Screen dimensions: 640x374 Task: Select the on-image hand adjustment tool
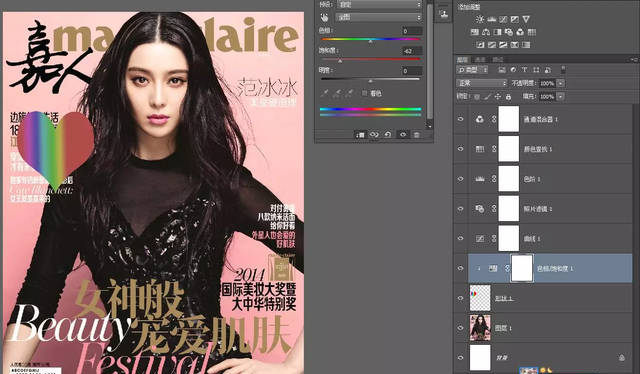(324, 17)
